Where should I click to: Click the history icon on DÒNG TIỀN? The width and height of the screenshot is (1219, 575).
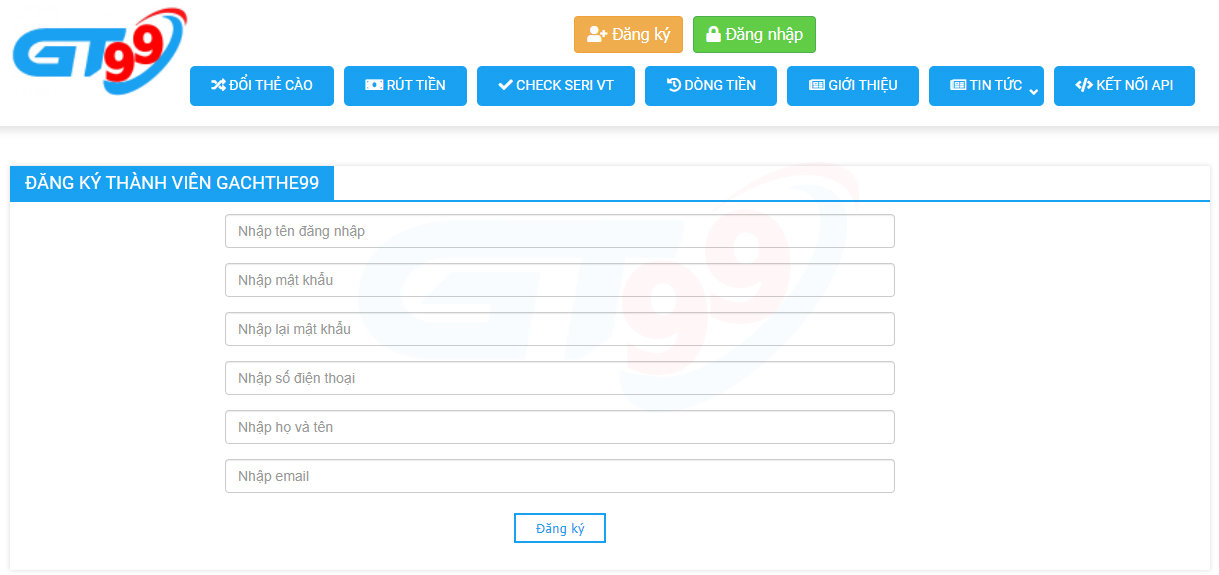click(674, 86)
